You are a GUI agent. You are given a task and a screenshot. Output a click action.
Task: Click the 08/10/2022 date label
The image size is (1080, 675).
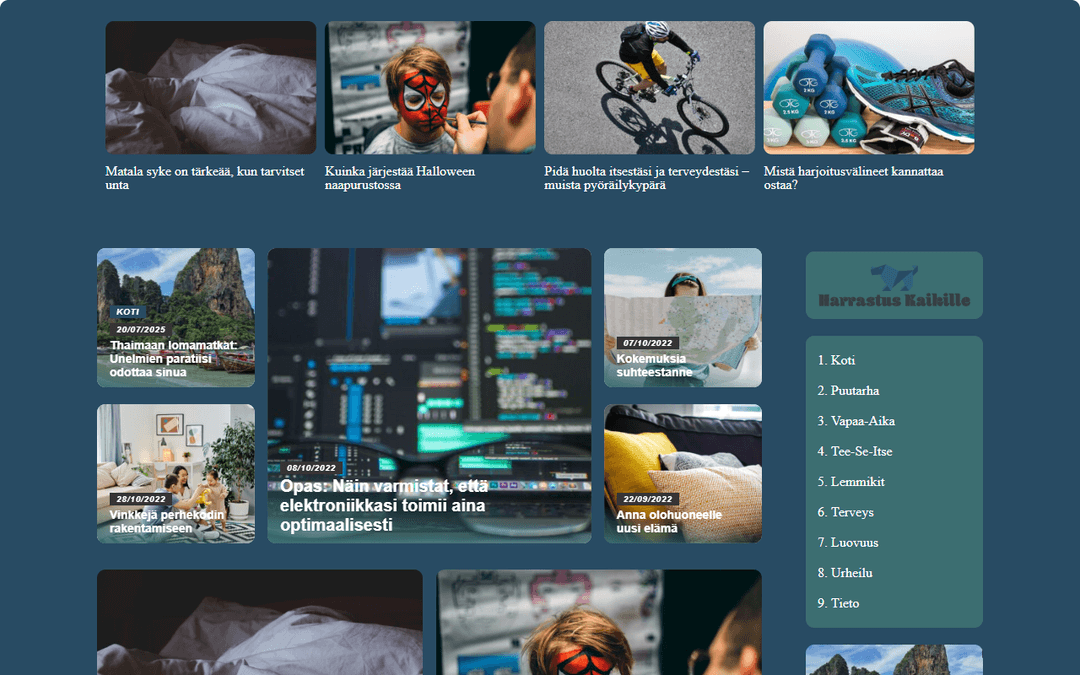[311, 468]
